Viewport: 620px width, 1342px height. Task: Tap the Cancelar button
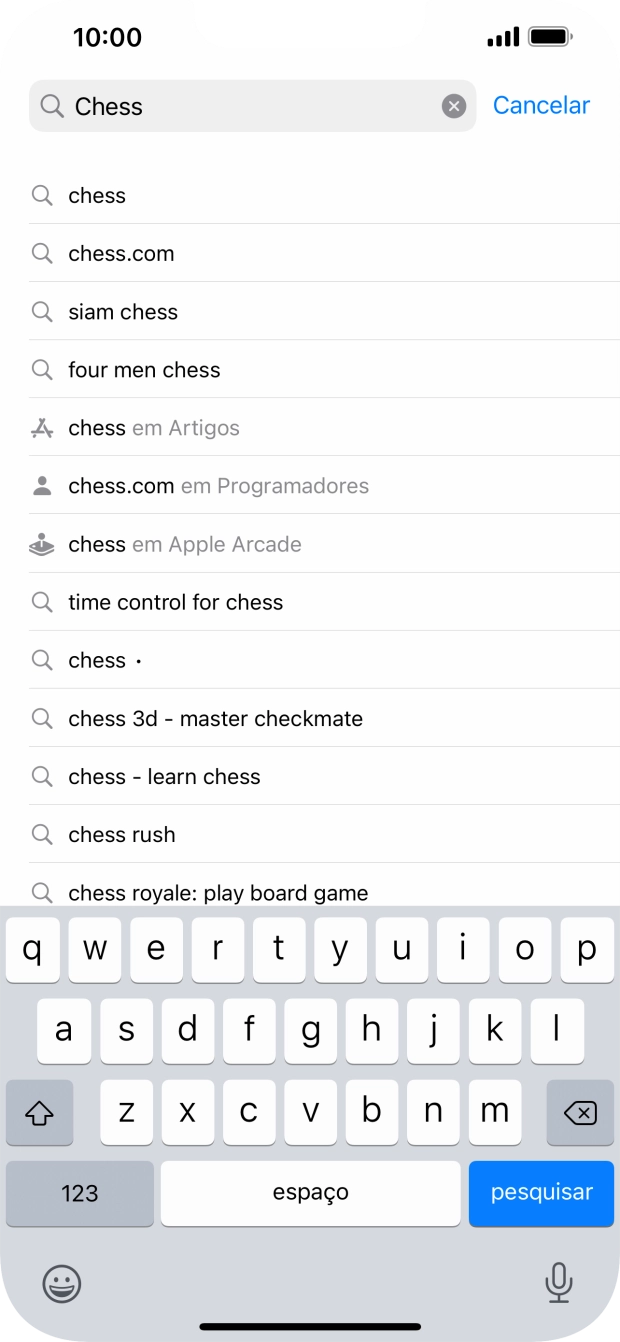coord(541,105)
